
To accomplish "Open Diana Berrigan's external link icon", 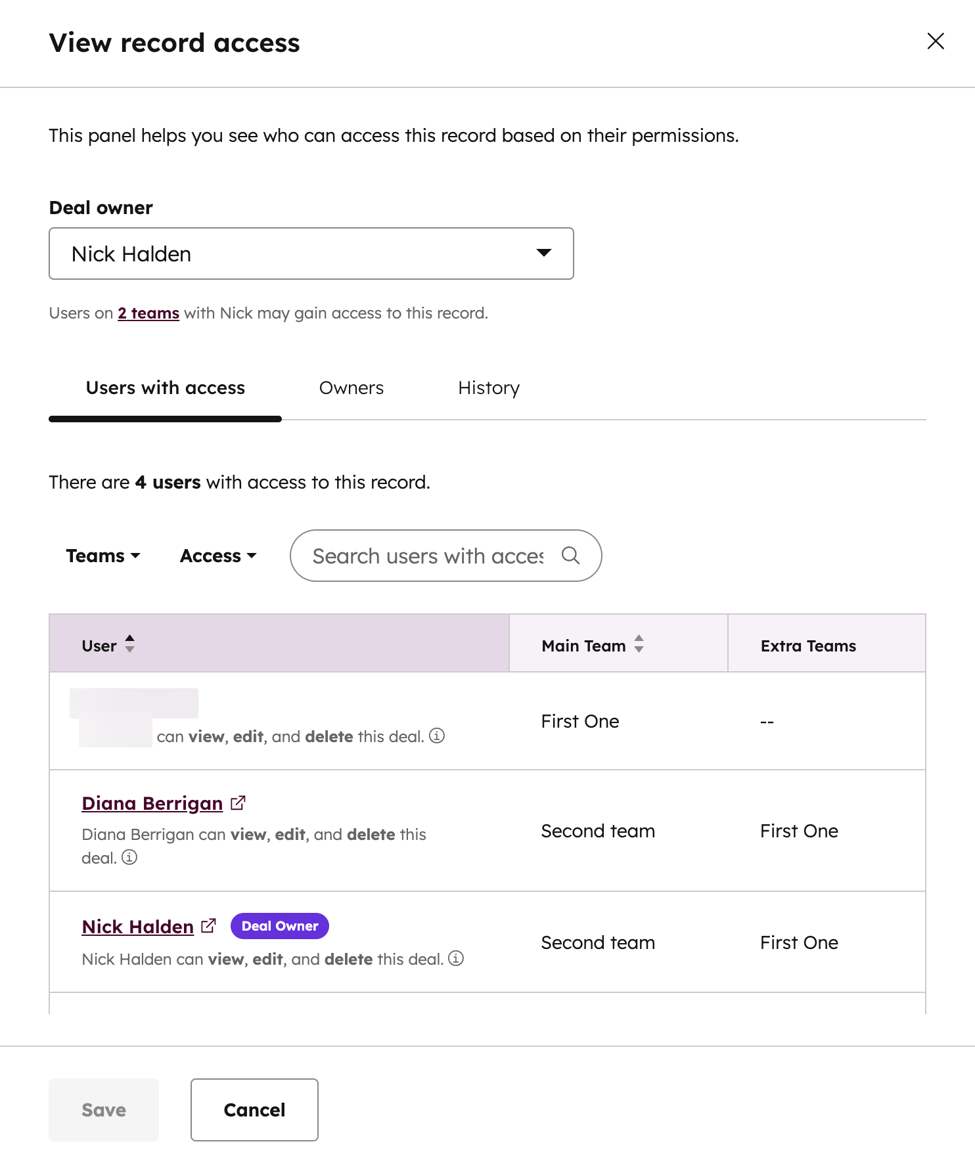I will [237, 801].
